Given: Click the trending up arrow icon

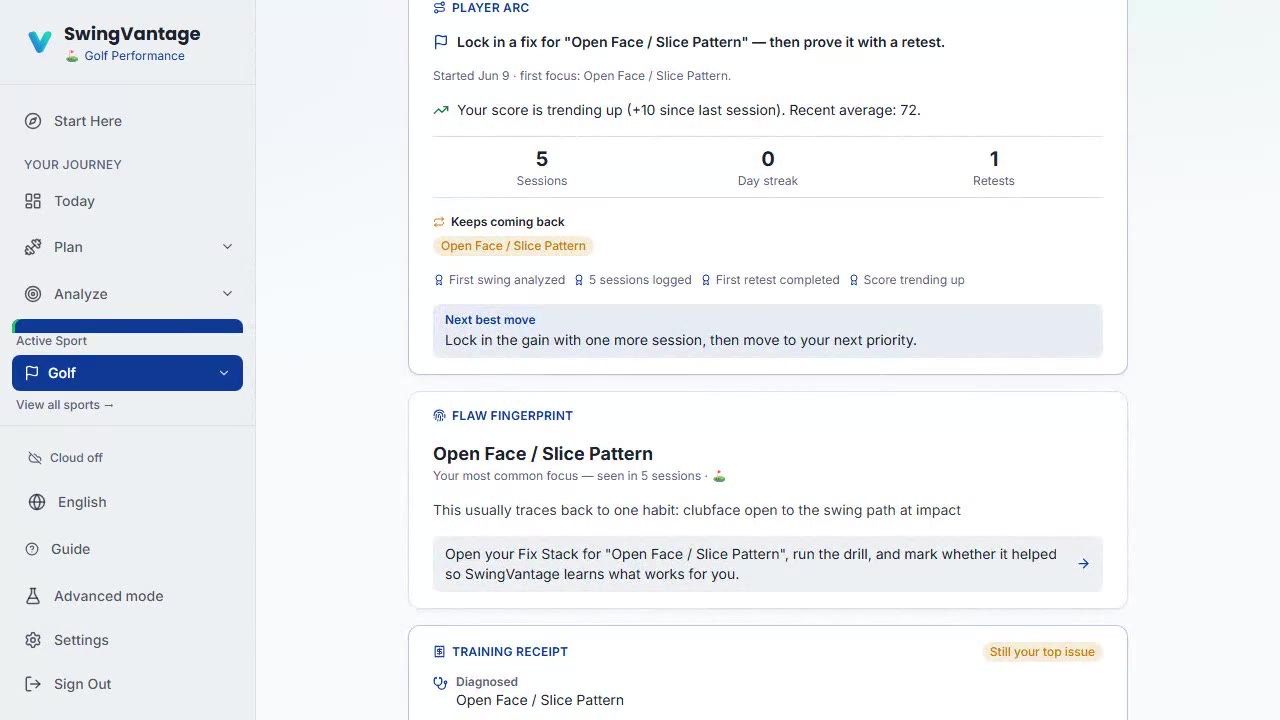Looking at the screenshot, I should 441,110.
